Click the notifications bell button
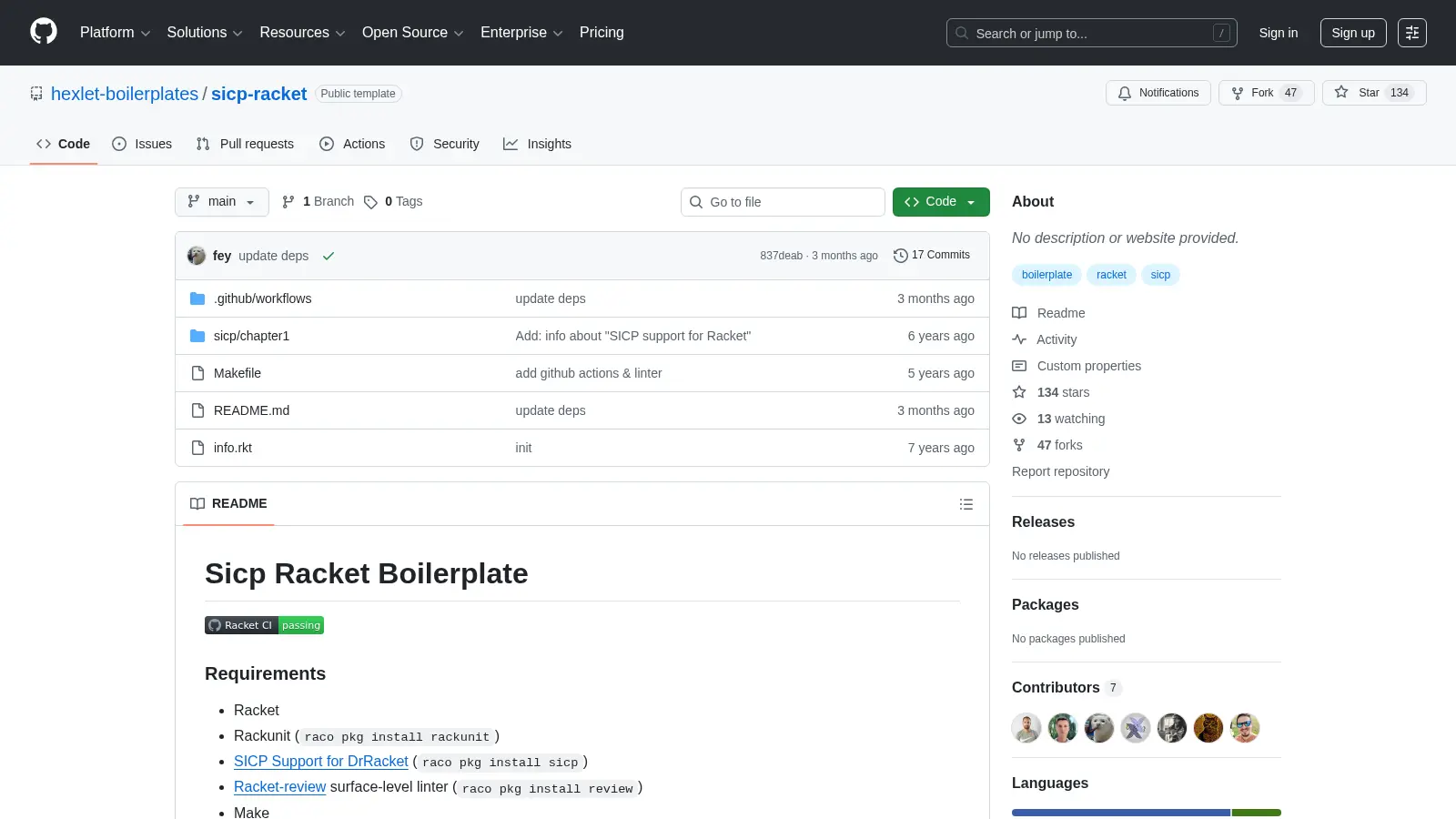 [x=1158, y=93]
